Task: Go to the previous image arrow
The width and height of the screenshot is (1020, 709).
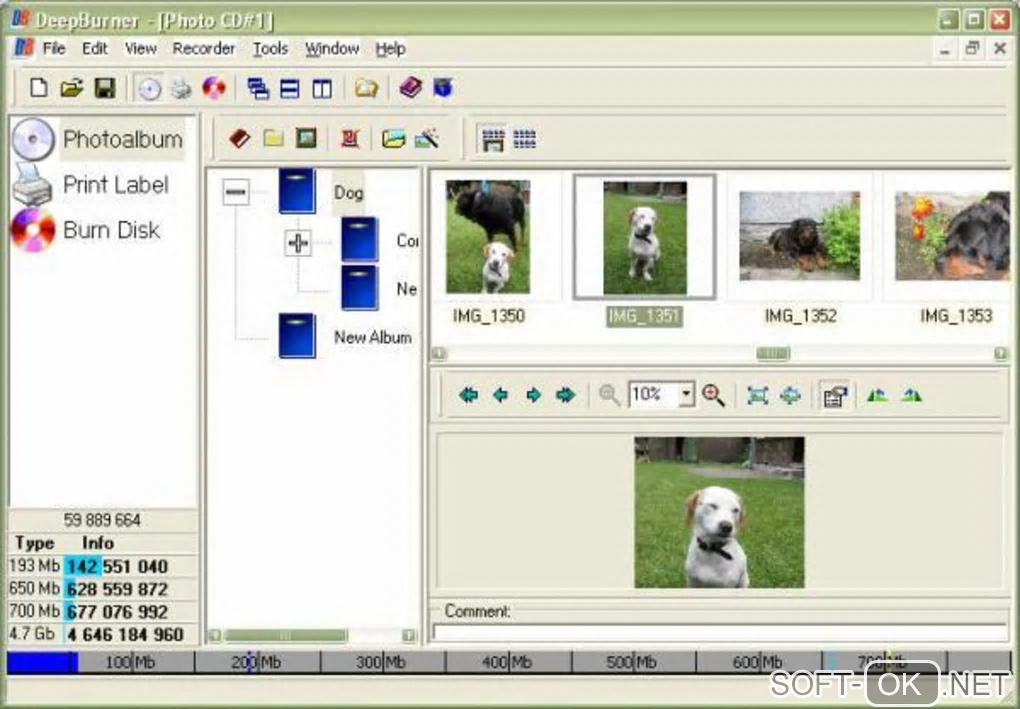Action: 500,395
